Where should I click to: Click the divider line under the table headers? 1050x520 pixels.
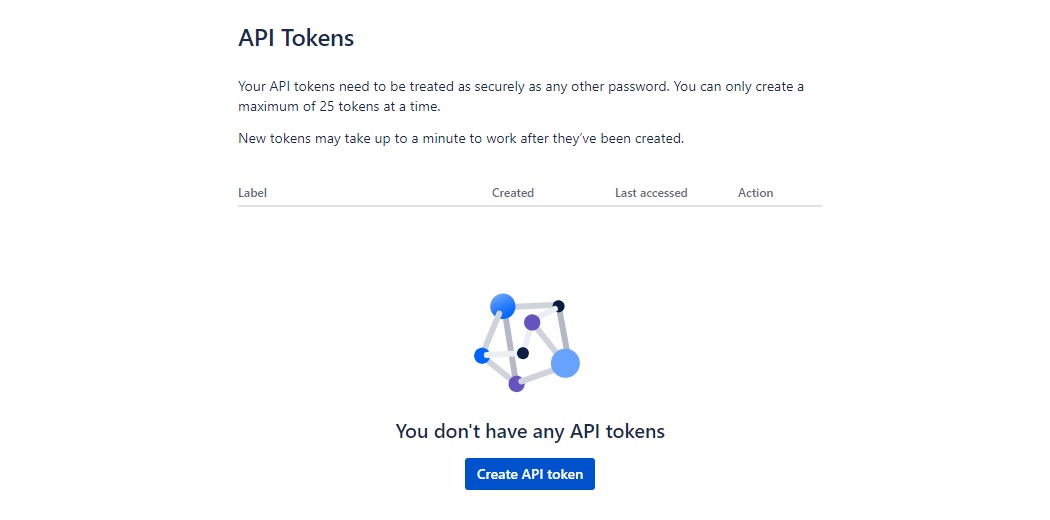coord(529,206)
